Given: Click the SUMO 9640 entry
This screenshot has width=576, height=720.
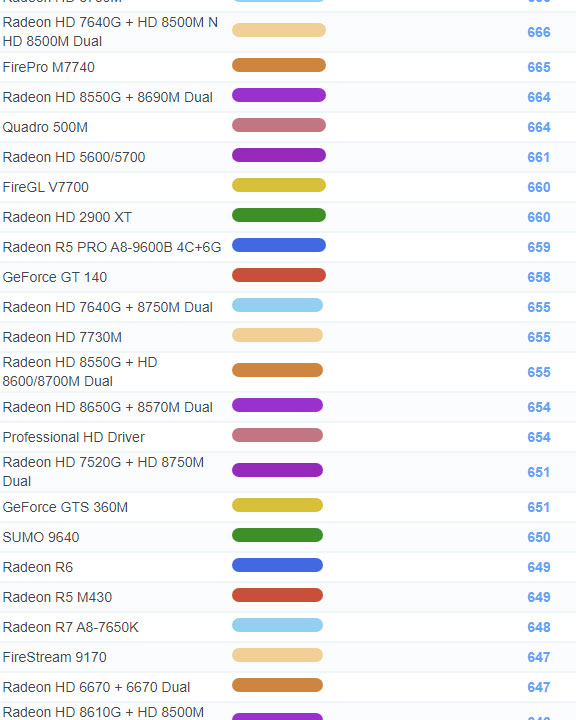Looking at the screenshot, I should 41,537.
